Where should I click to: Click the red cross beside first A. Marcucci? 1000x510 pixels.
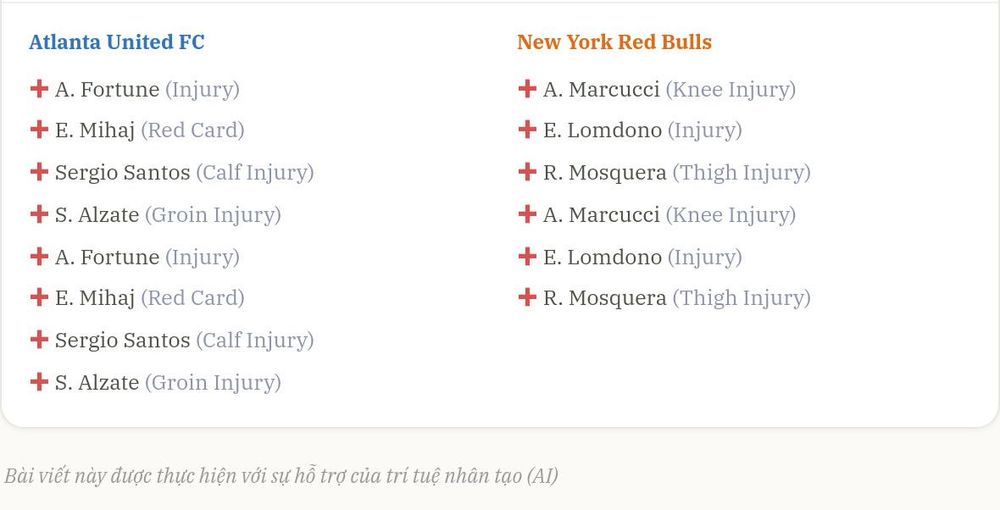[527, 89]
